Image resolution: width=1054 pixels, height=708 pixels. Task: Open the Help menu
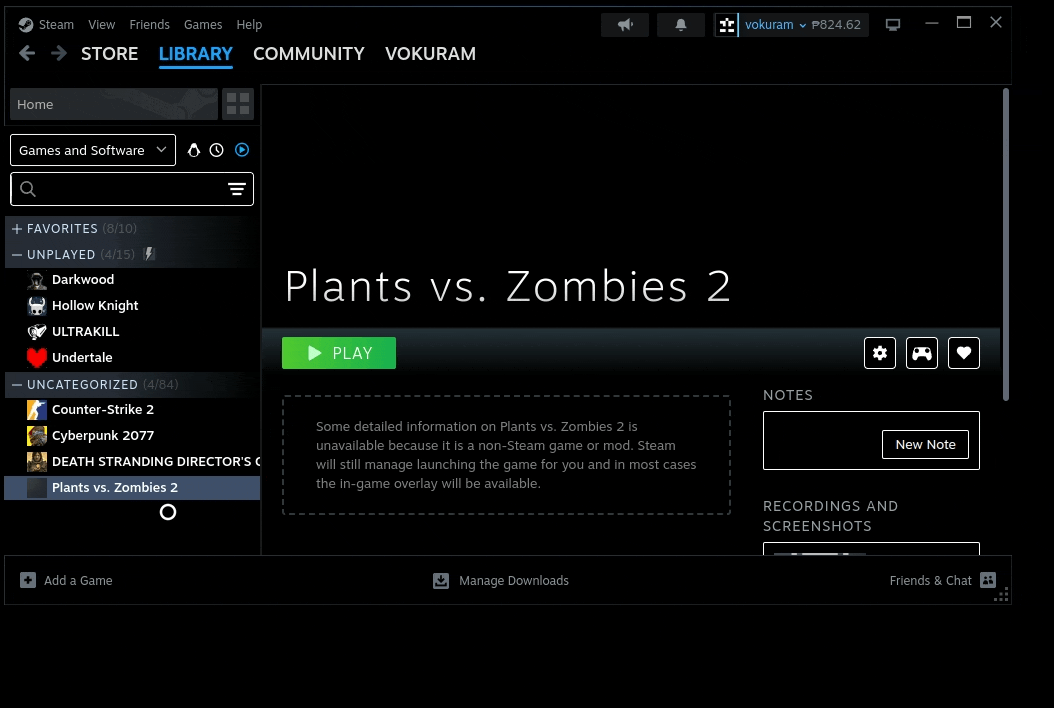point(249,25)
